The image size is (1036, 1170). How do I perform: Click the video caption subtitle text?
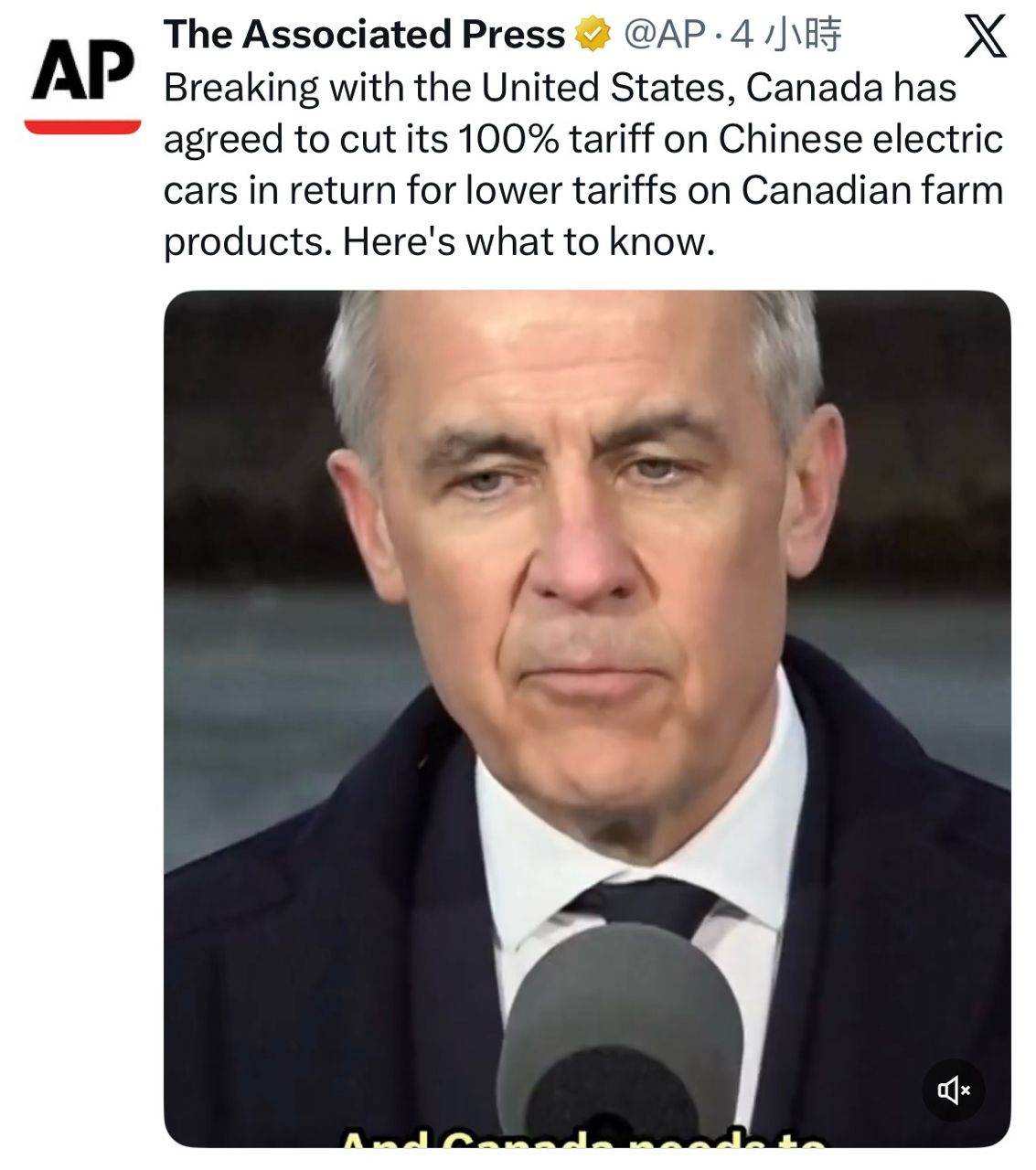[x=583, y=1139]
